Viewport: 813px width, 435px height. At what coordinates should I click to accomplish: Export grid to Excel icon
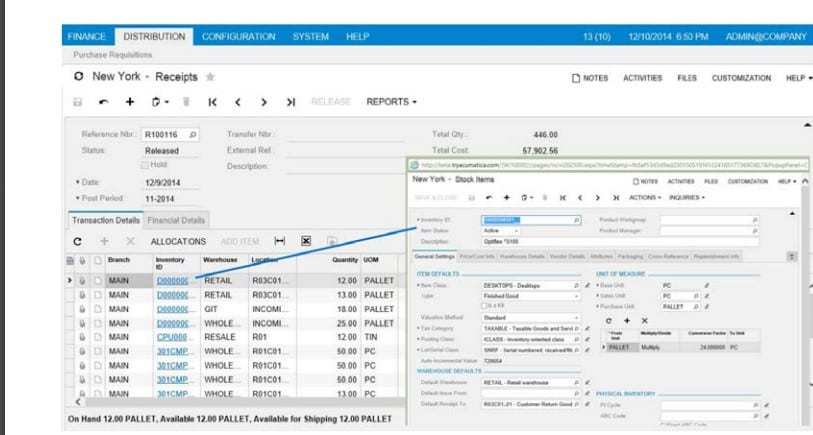306,241
